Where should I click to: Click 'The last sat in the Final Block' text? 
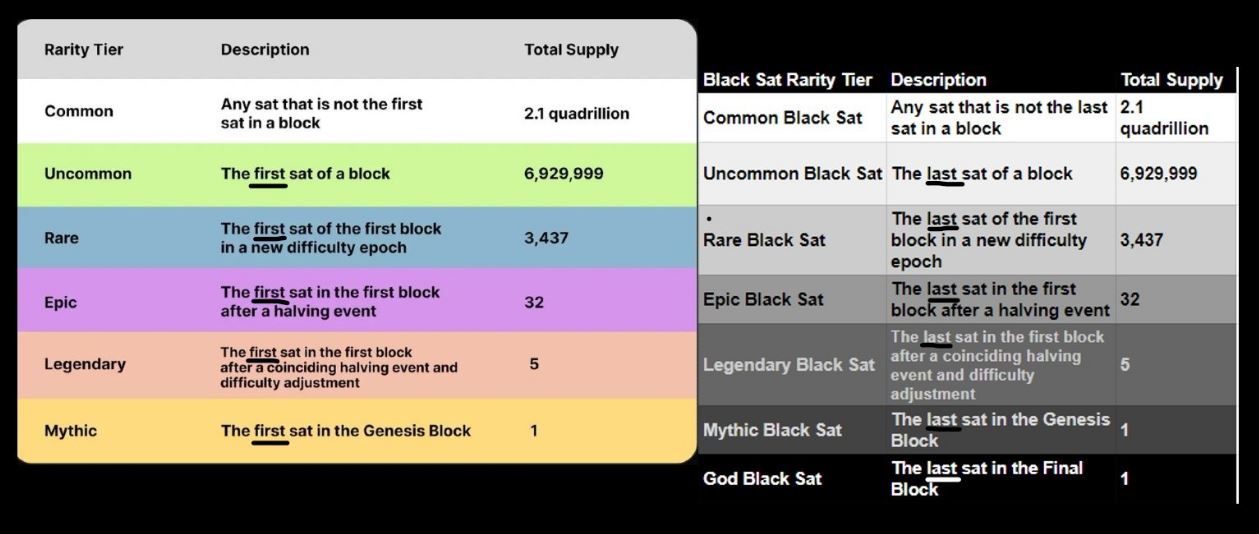click(x=987, y=479)
